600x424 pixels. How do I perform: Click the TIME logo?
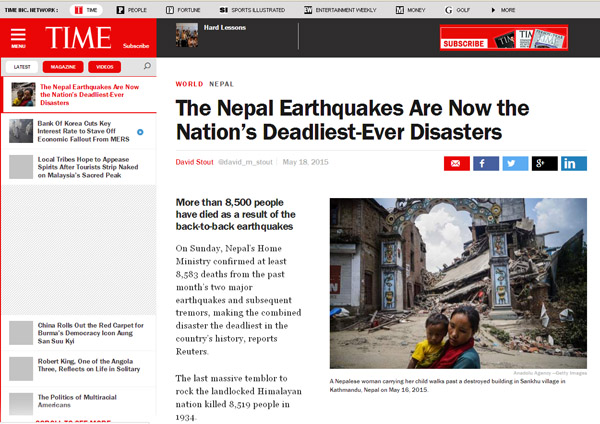coord(78,38)
